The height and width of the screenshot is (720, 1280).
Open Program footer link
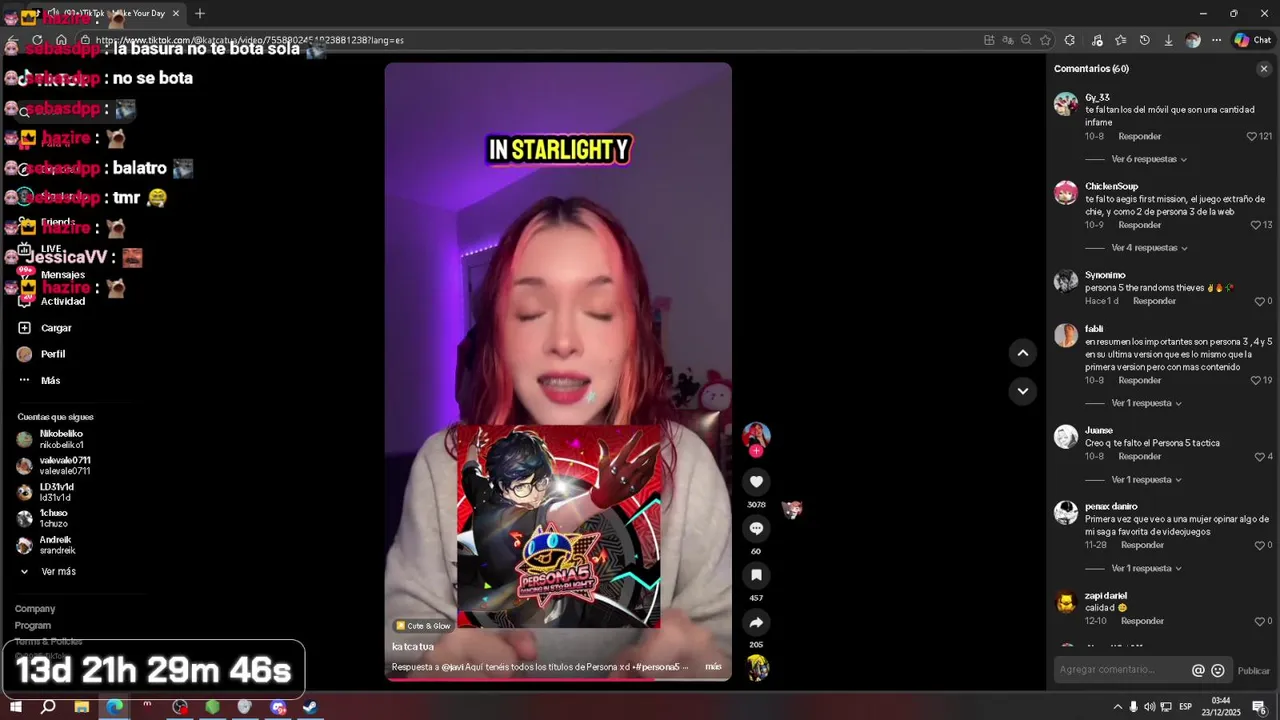[x=33, y=626]
